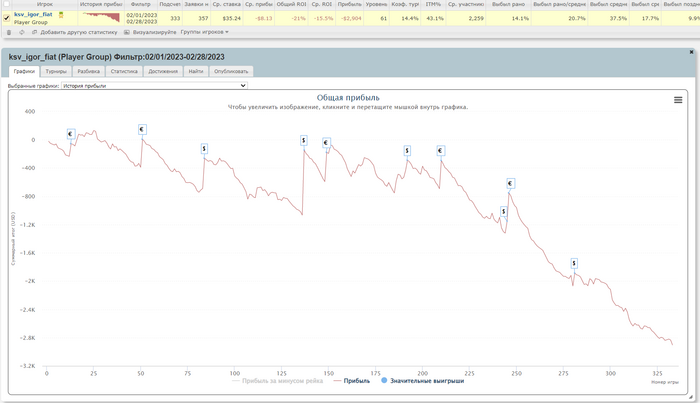Click the profit history sparkline thumbnail
This screenshot has width=700, height=403.
(101, 18)
